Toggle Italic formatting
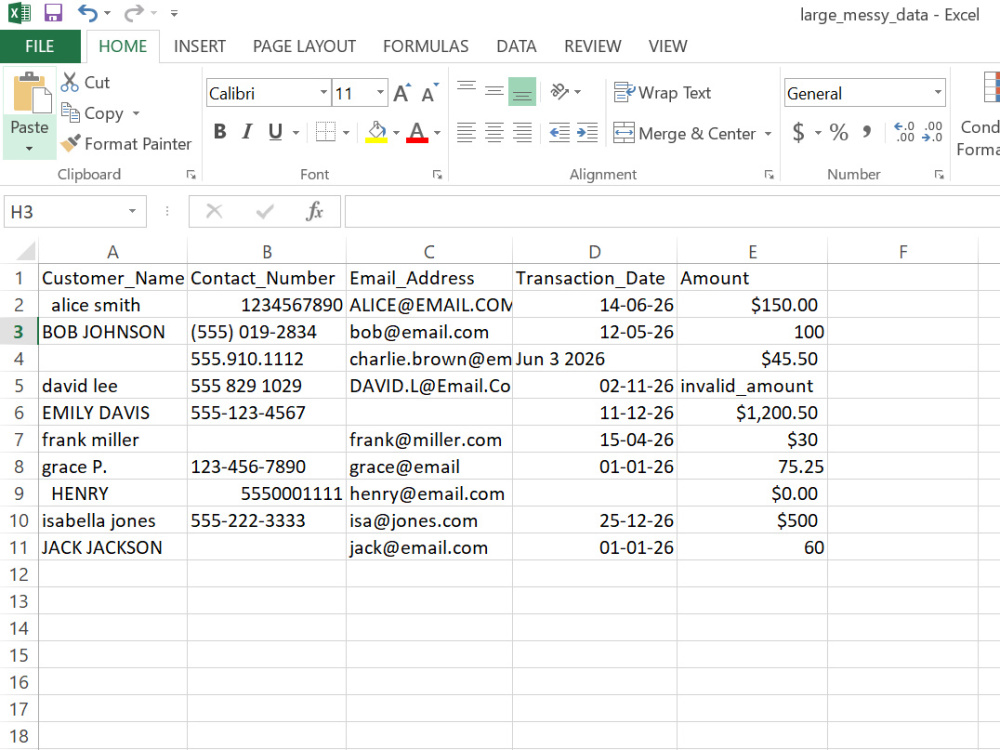Viewport: 1000px width, 750px height. pyautogui.click(x=247, y=132)
